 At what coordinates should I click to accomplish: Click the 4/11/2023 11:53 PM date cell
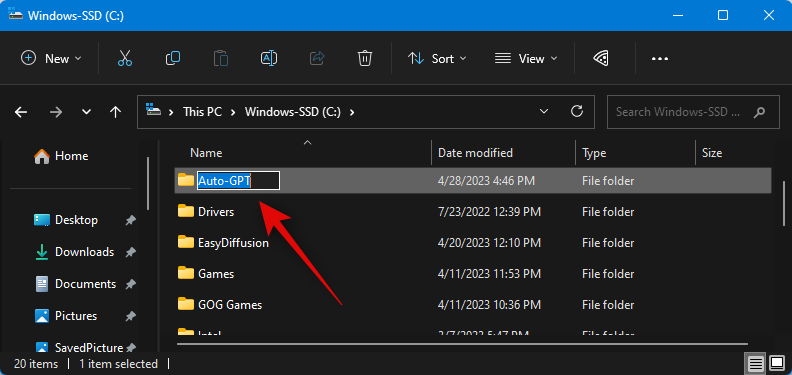pyautogui.click(x=489, y=274)
